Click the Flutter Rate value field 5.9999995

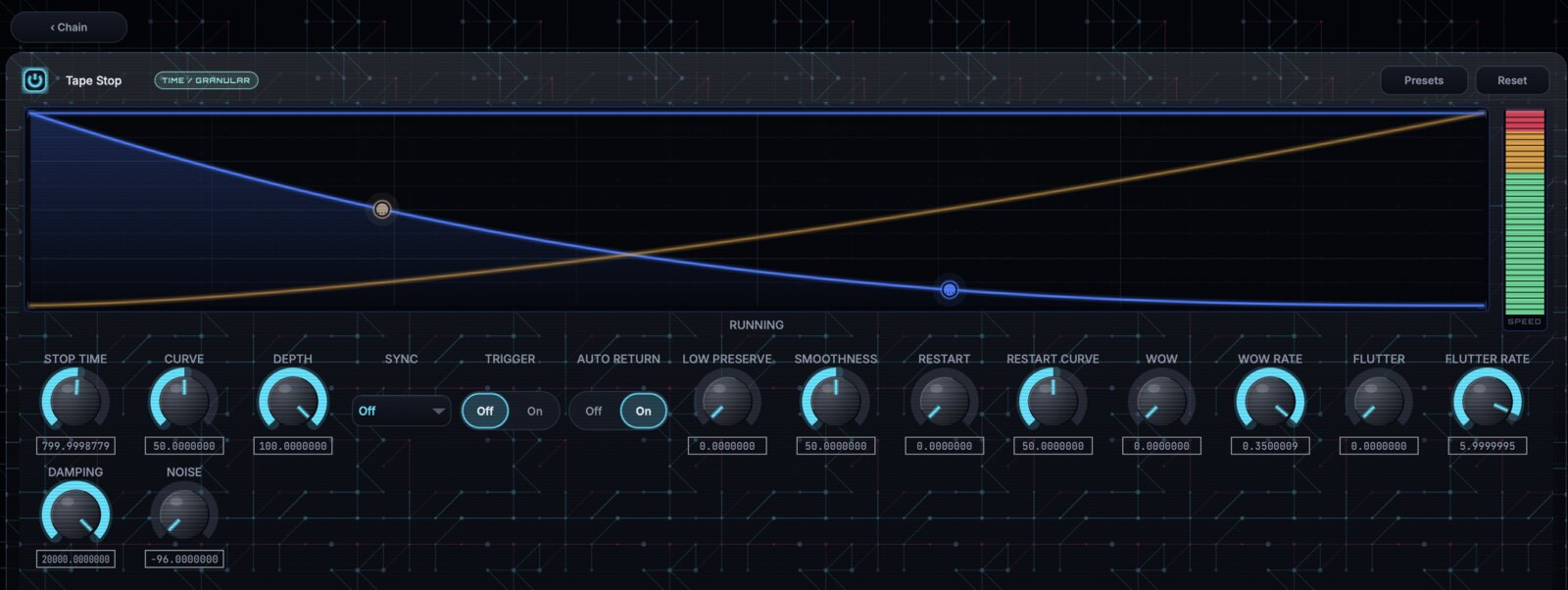coord(1488,446)
